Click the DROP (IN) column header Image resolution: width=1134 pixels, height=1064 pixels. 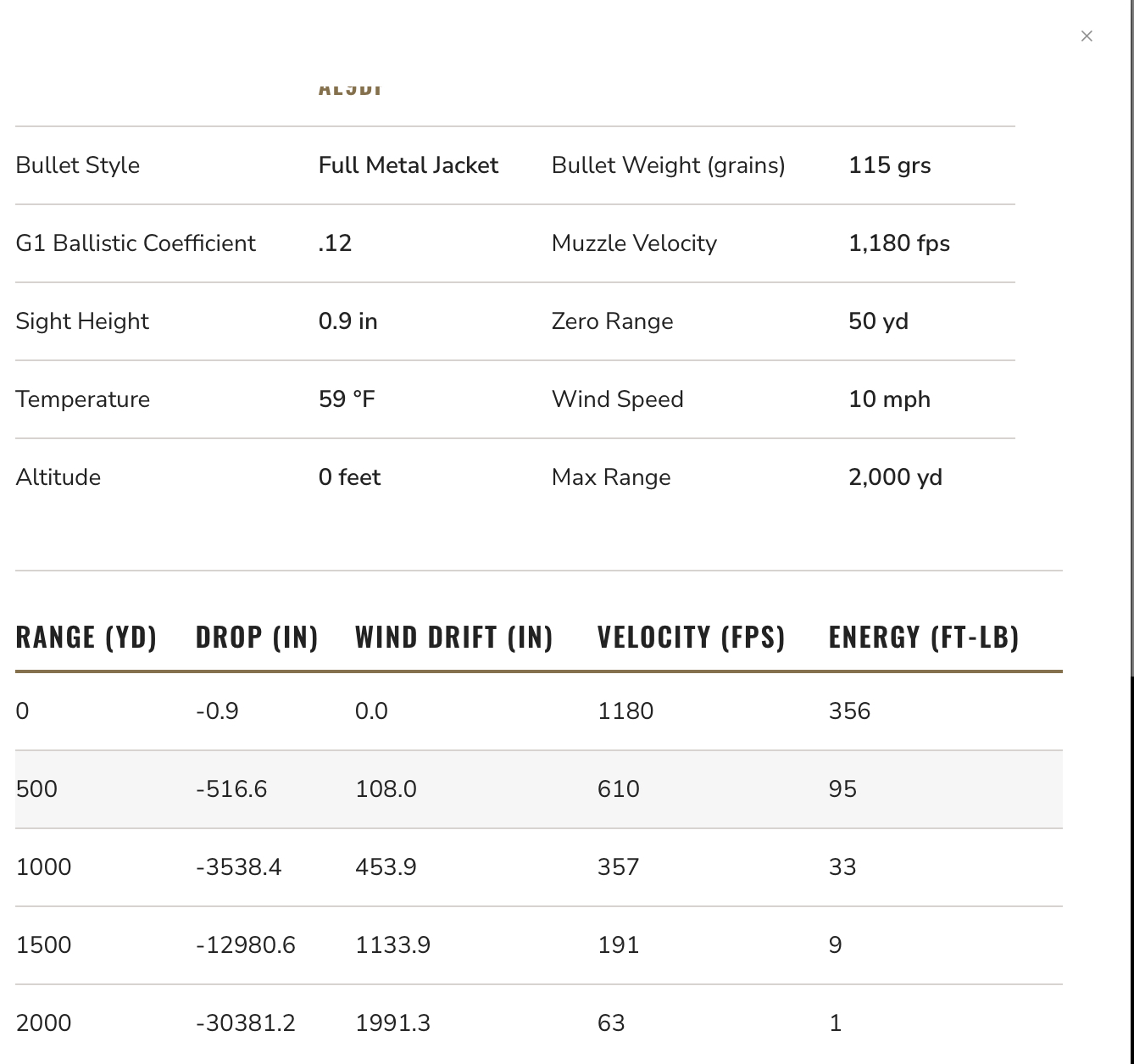[x=257, y=637]
